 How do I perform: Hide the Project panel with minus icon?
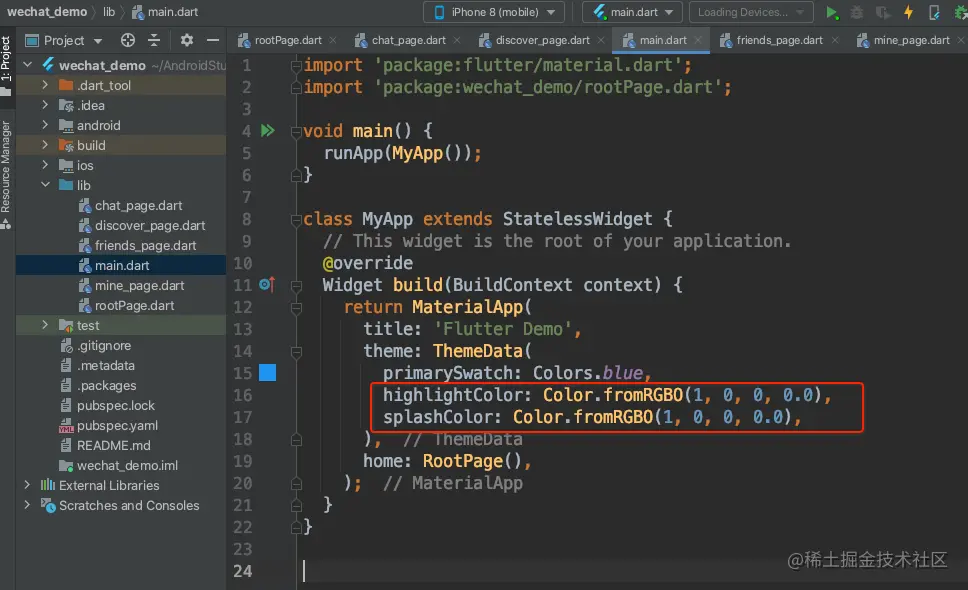tap(213, 41)
